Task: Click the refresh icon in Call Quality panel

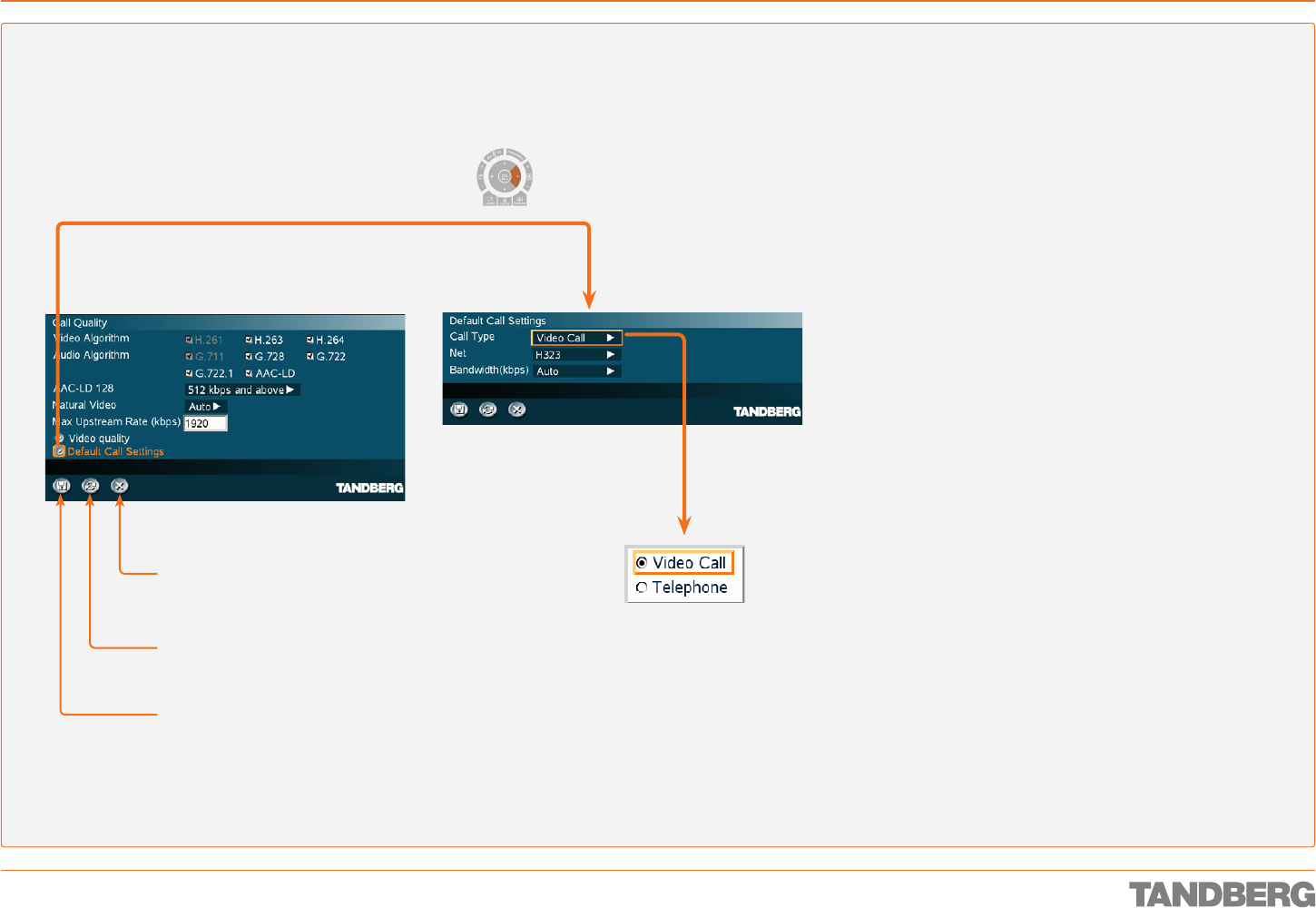Action: [90, 486]
